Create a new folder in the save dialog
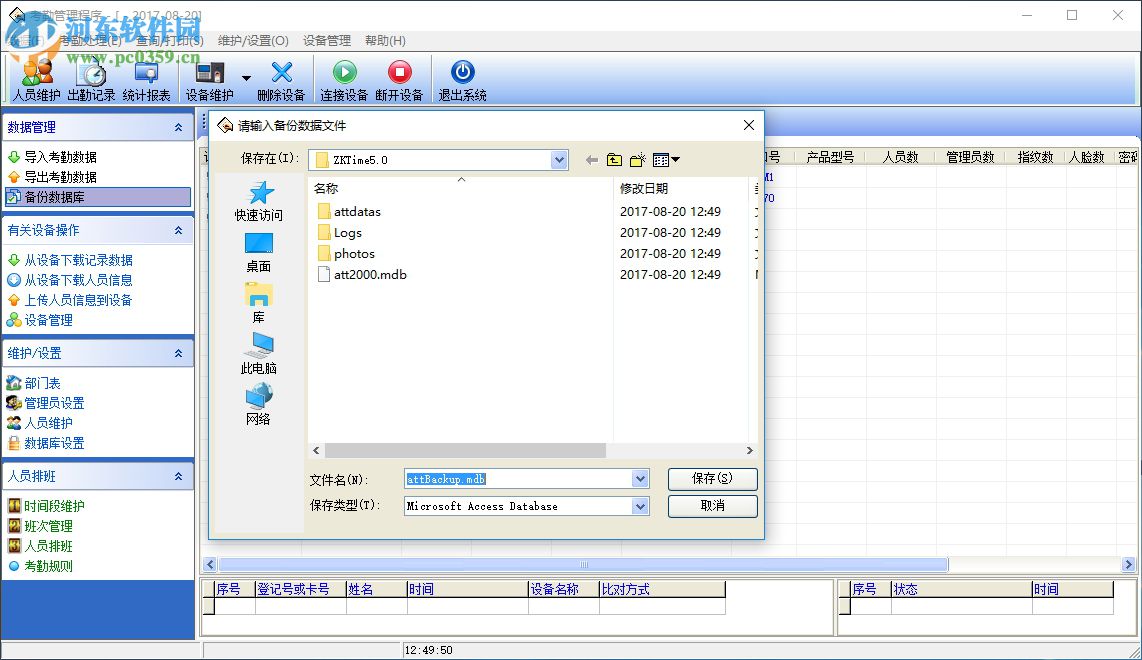 coord(636,158)
